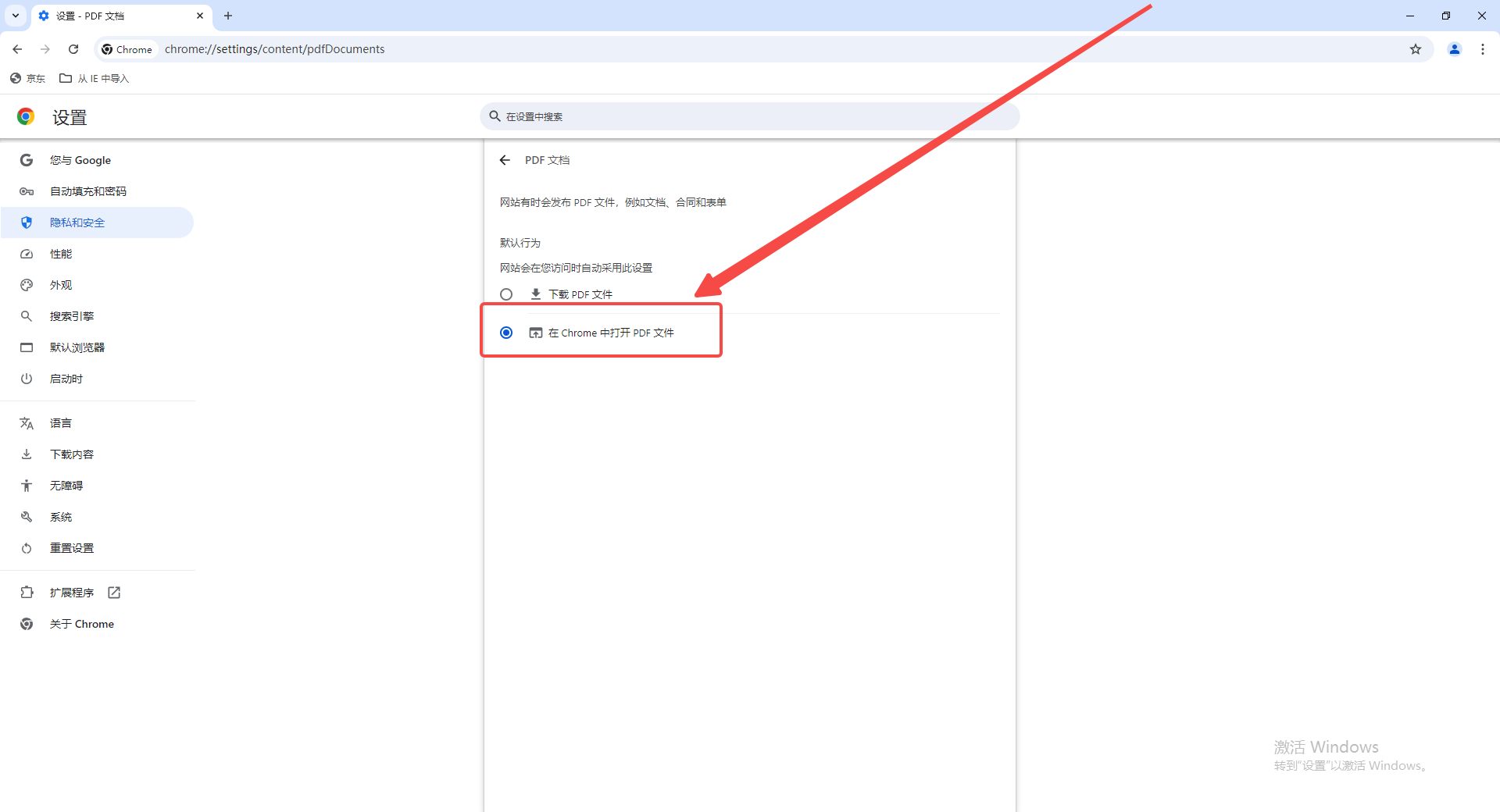Screen dimensions: 1500x812
Task: Open the tab search dropdown arrow
Action: [16, 16]
